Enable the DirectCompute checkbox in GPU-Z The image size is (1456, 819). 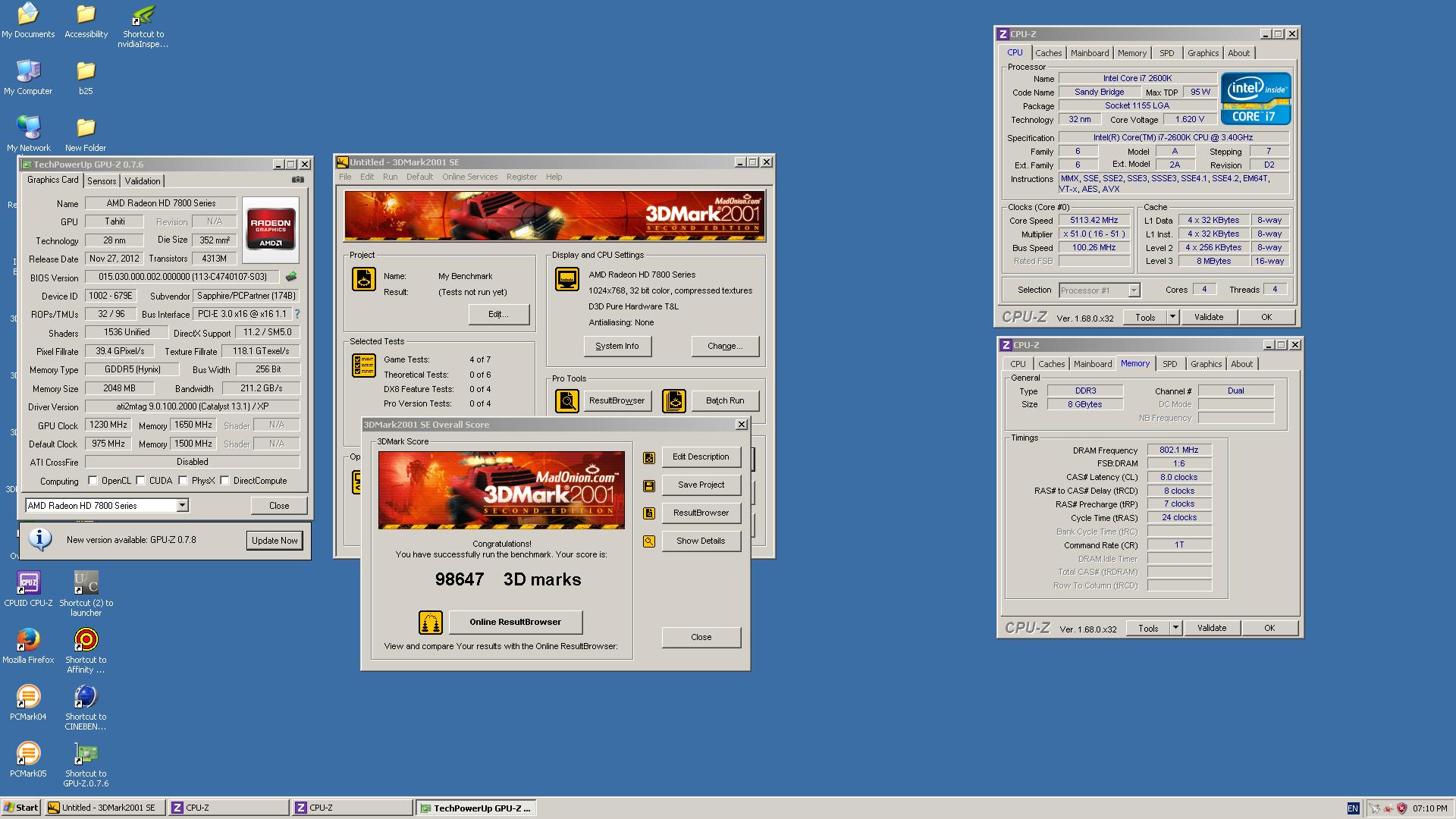(x=224, y=481)
